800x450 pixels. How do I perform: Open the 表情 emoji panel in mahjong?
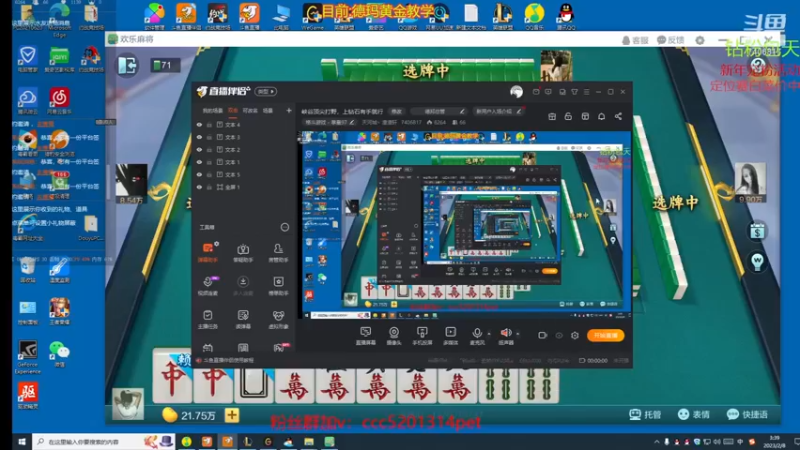pos(694,414)
